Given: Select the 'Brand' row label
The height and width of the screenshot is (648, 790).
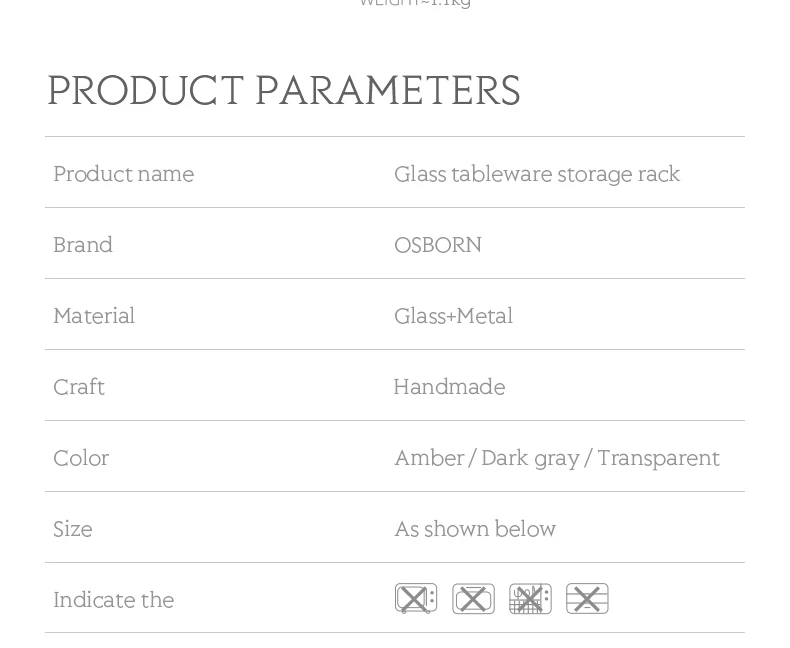Looking at the screenshot, I should click(x=83, y=245).
